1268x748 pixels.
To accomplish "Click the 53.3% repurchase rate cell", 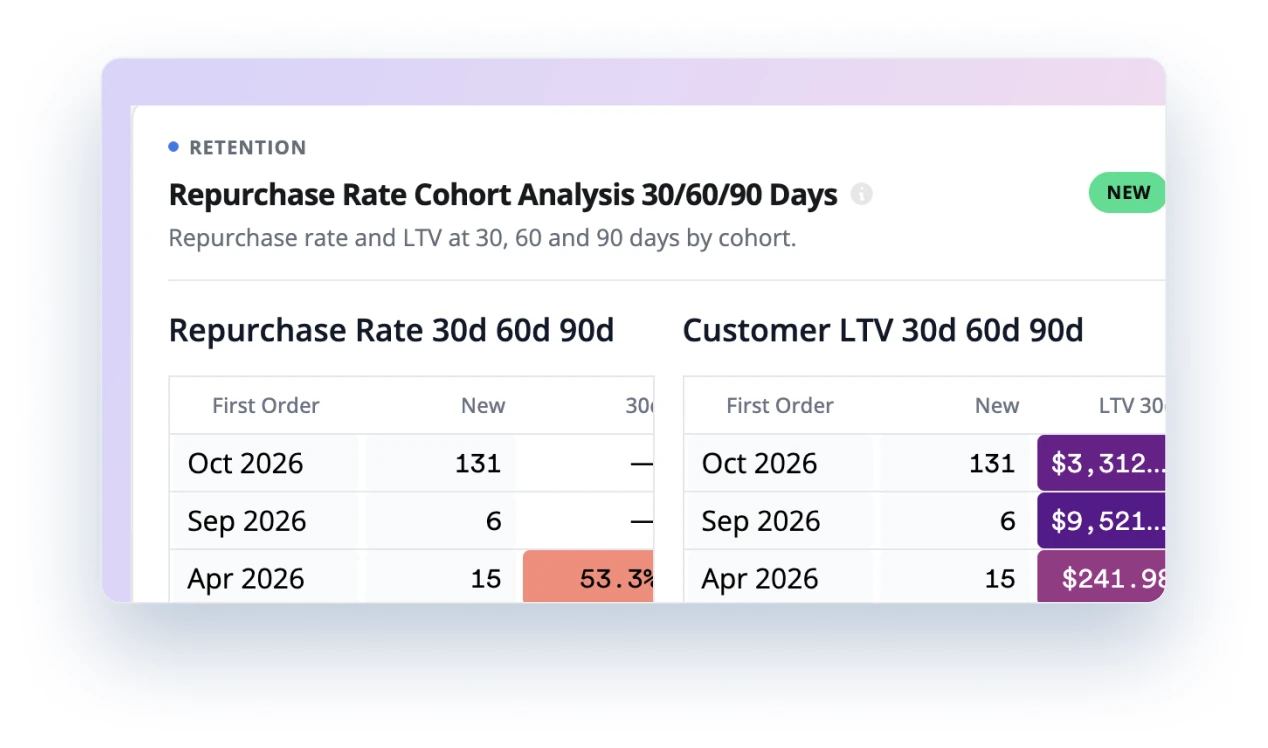I will 588,577.
